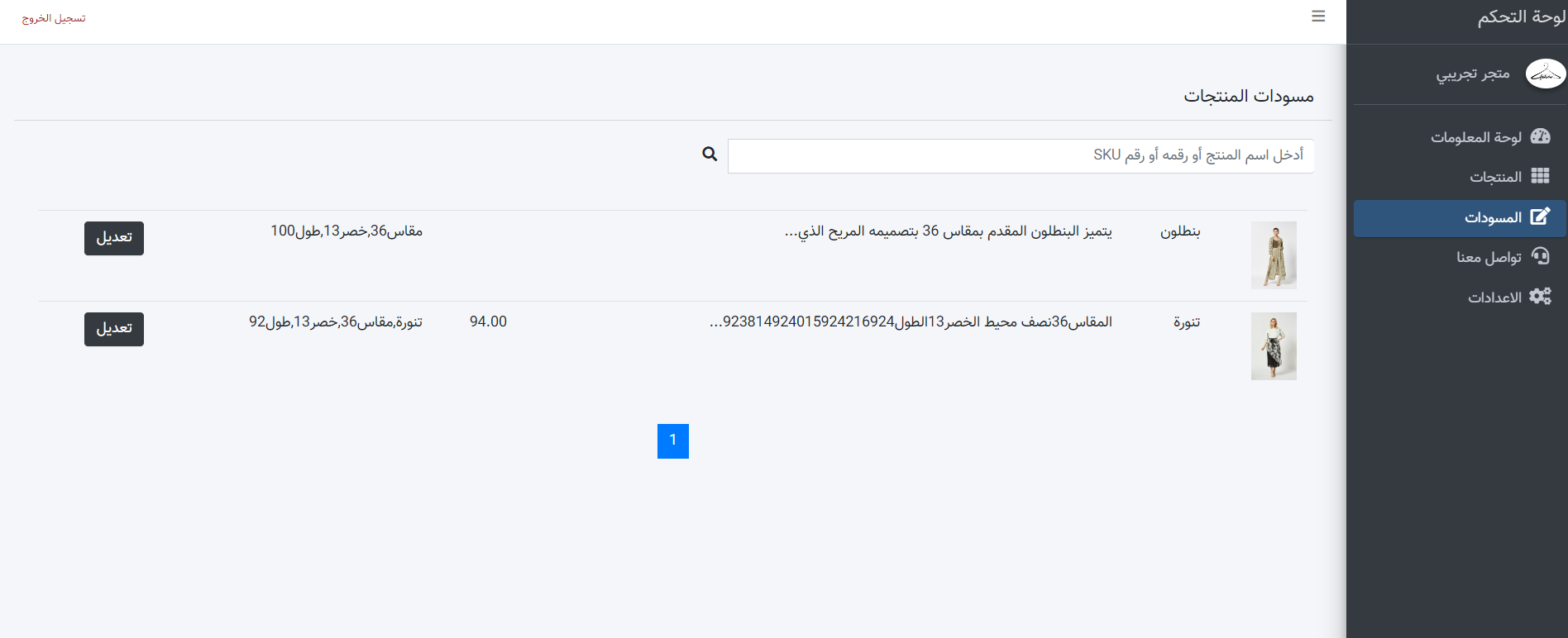Go to pagination page 1
This screenshot has height=638, width=1568.
pyautogui.click(x=673, y=441)
